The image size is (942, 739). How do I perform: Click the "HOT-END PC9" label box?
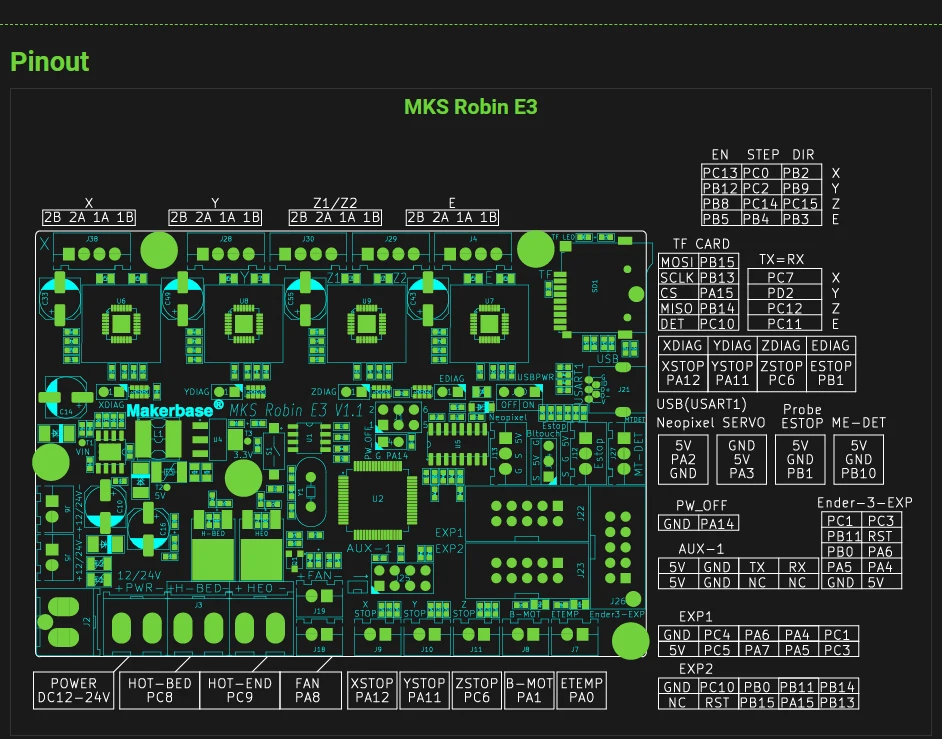239,690
